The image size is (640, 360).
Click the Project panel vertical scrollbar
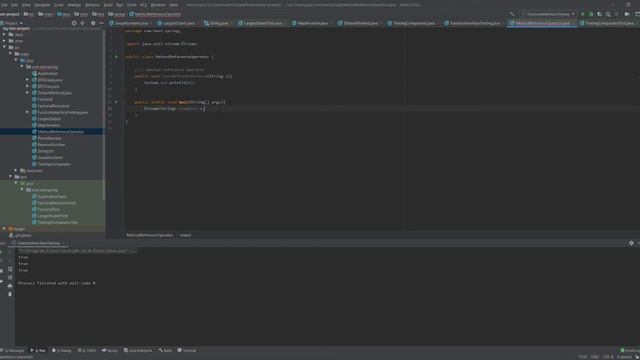(104, 114)
